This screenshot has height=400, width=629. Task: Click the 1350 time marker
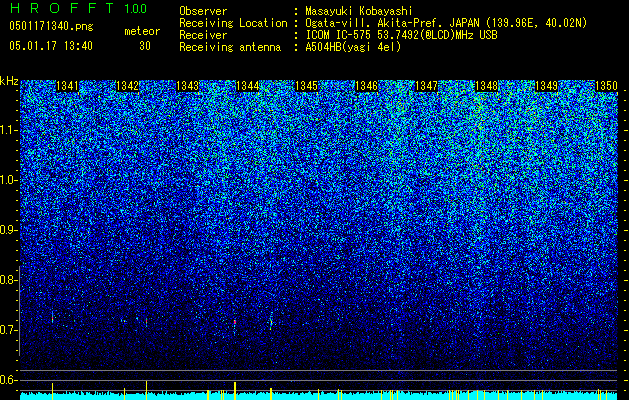[606, 86]
